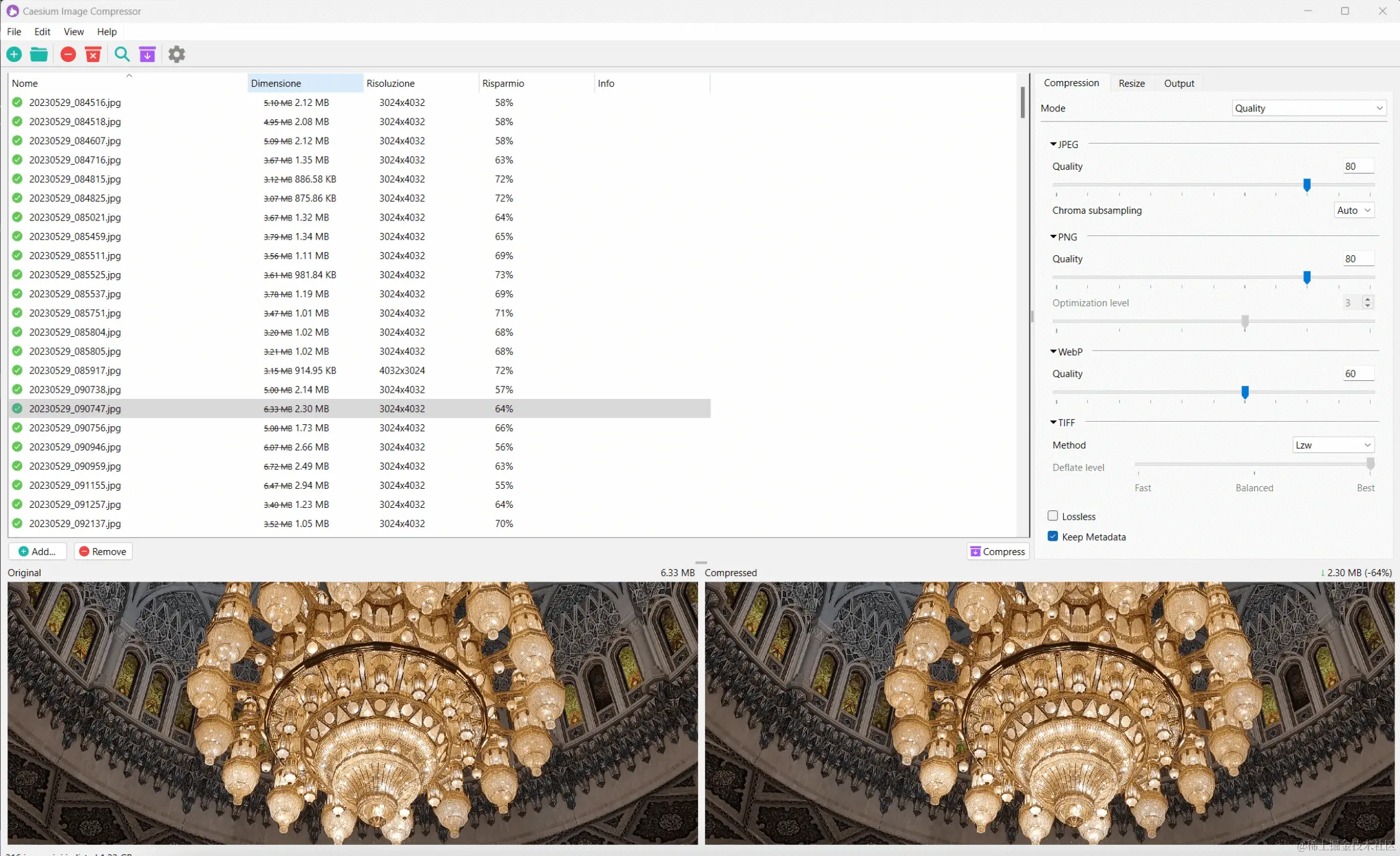Image resolution: width=1400 pixels, height=856 pixels.
Task: Collapse the JPEG section triangle
Action: (x=1053, y=144)
